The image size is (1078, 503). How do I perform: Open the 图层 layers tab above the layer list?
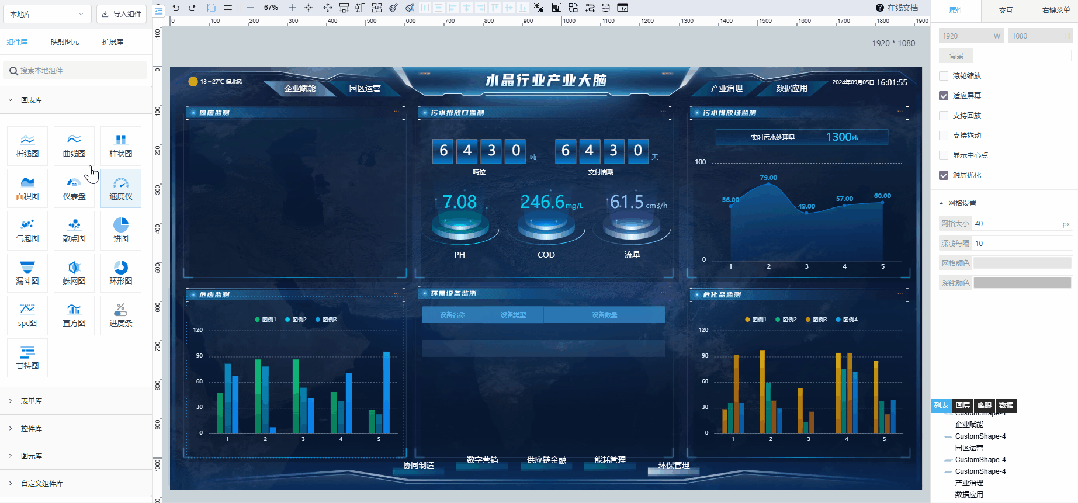(x=963, y=405)
